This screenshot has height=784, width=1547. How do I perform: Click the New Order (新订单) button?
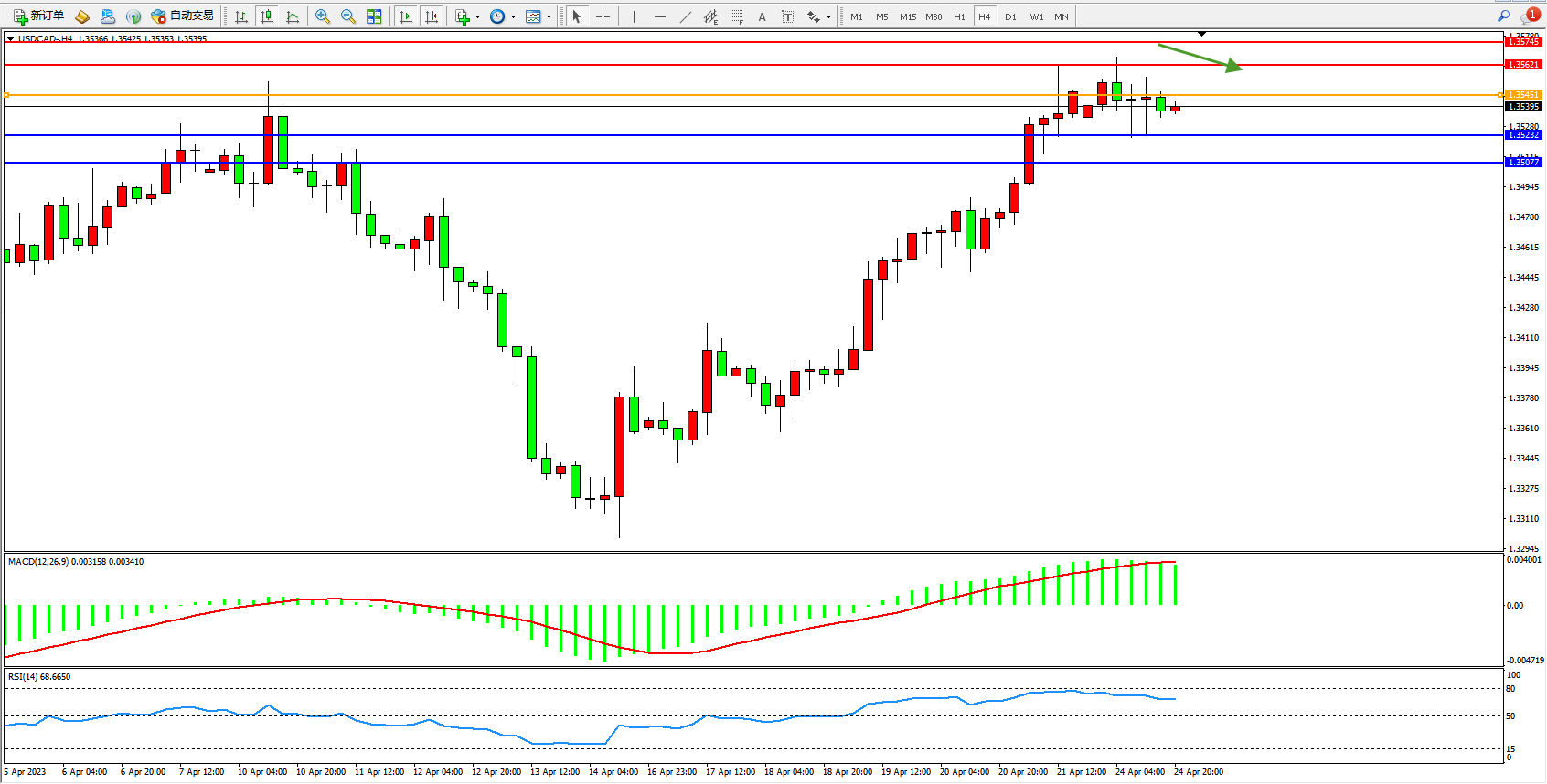tap(38, 16)
